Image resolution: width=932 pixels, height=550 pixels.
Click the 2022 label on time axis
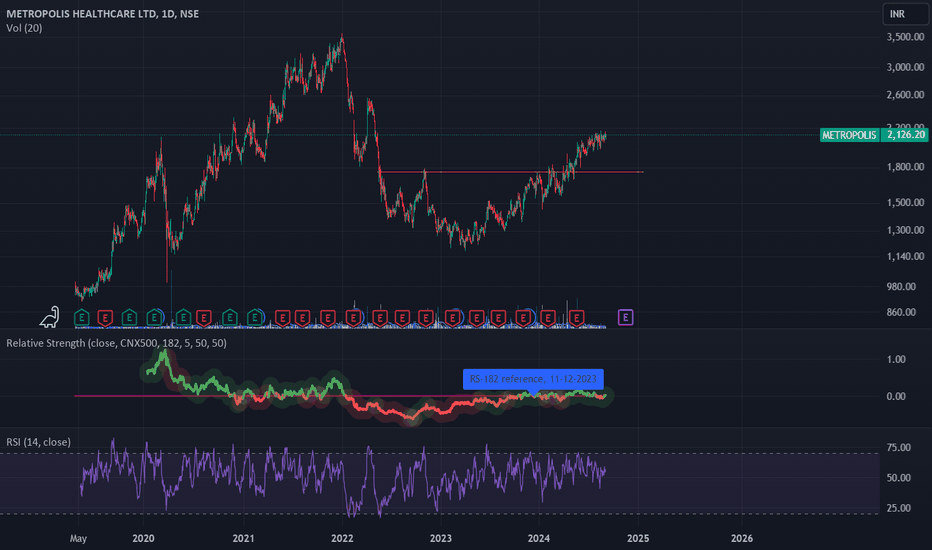tap(342, 538)
